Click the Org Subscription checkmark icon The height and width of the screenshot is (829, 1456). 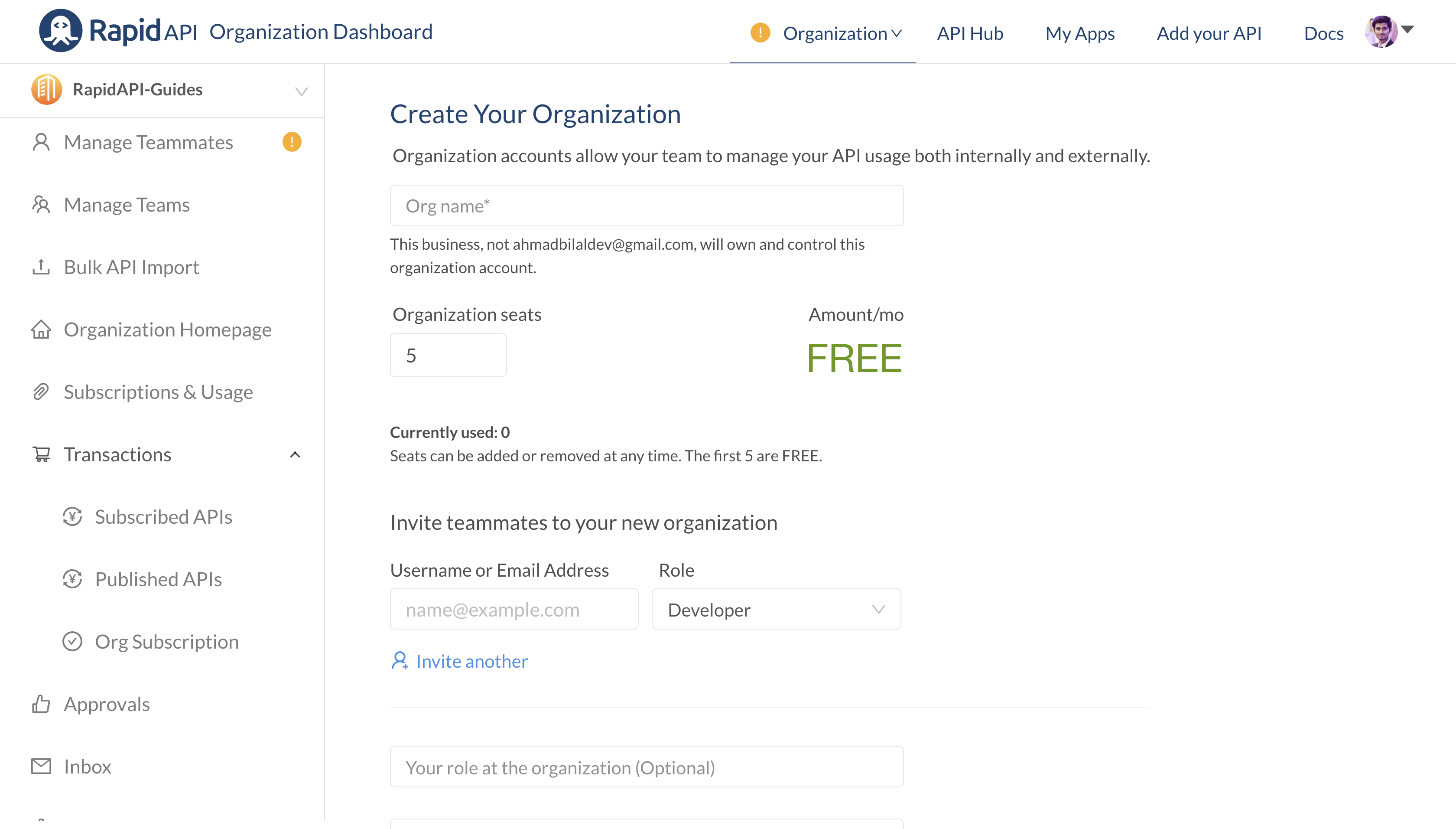[72, 641]
